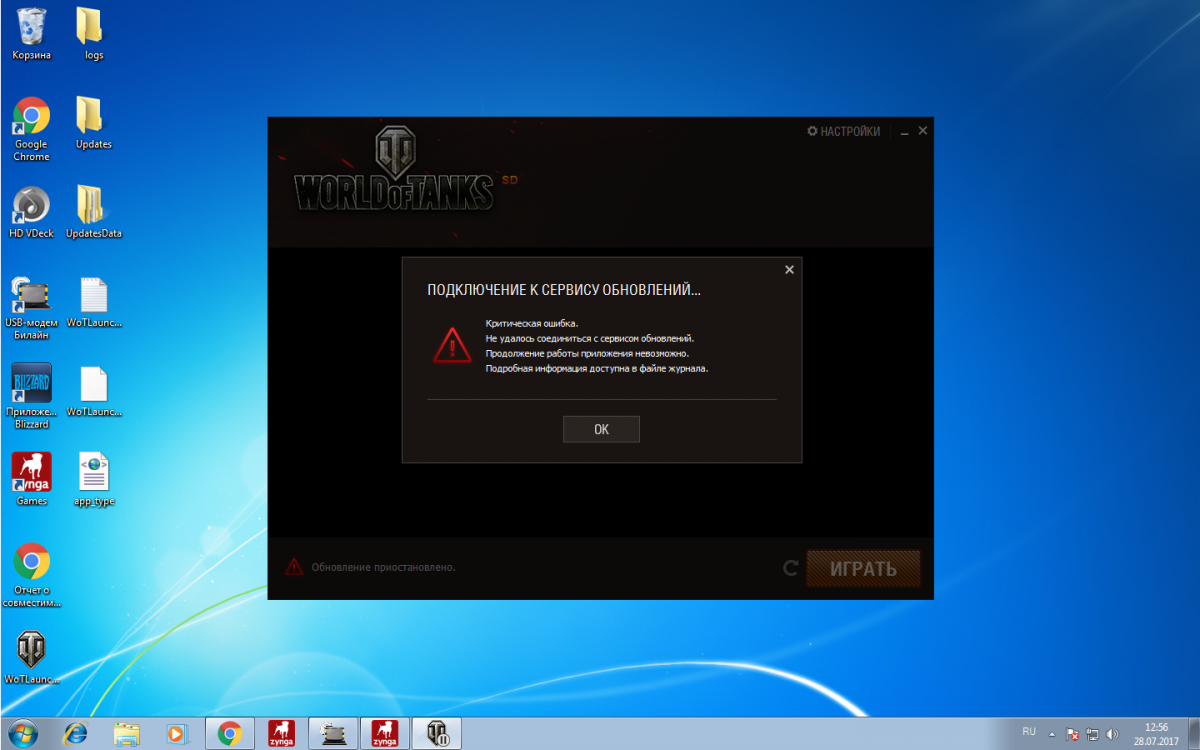Open Windows Media Player from the taskbar
1200x750 pixels.
[177, 733]
